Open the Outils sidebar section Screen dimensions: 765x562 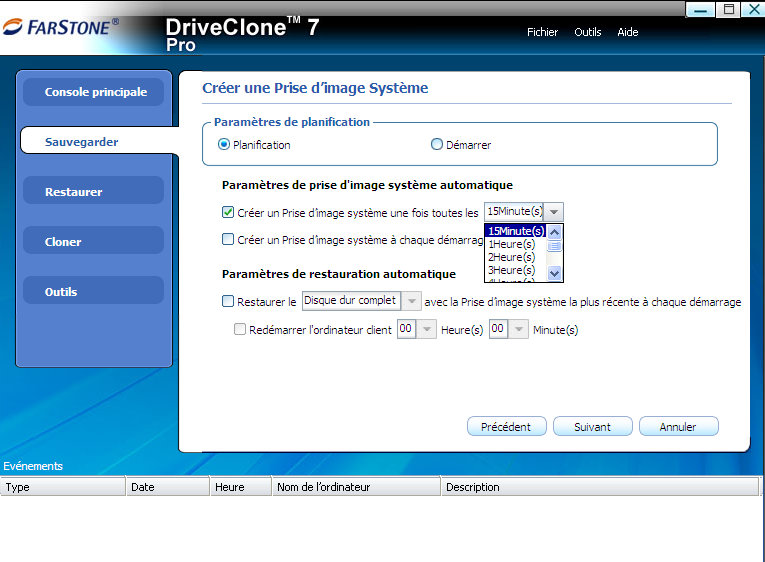[93, 291]
